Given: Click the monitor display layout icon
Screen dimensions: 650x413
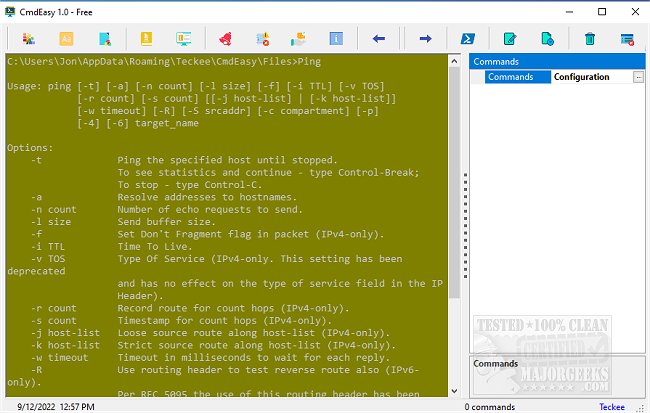Looking at the screenshot, I should tap(183, 39).
